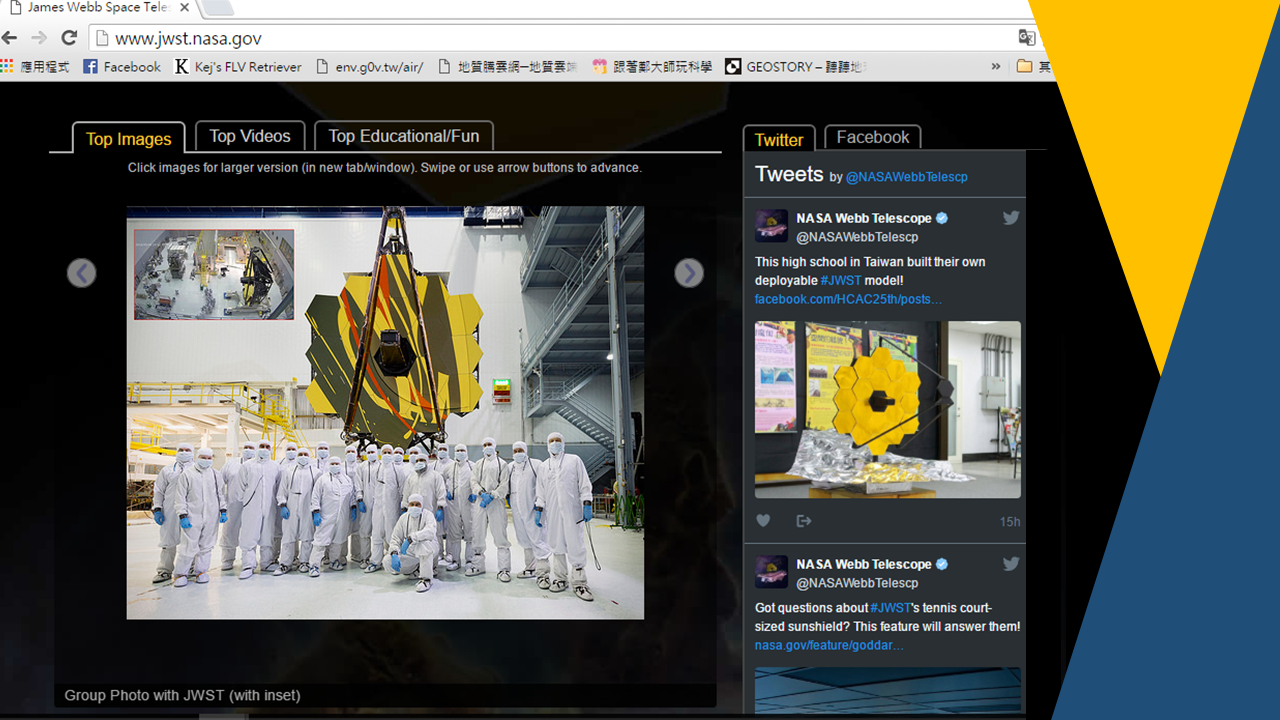
Task: Open the 跟著鄭大師玩科學 bookmark
Action: (x=651, y=67)
